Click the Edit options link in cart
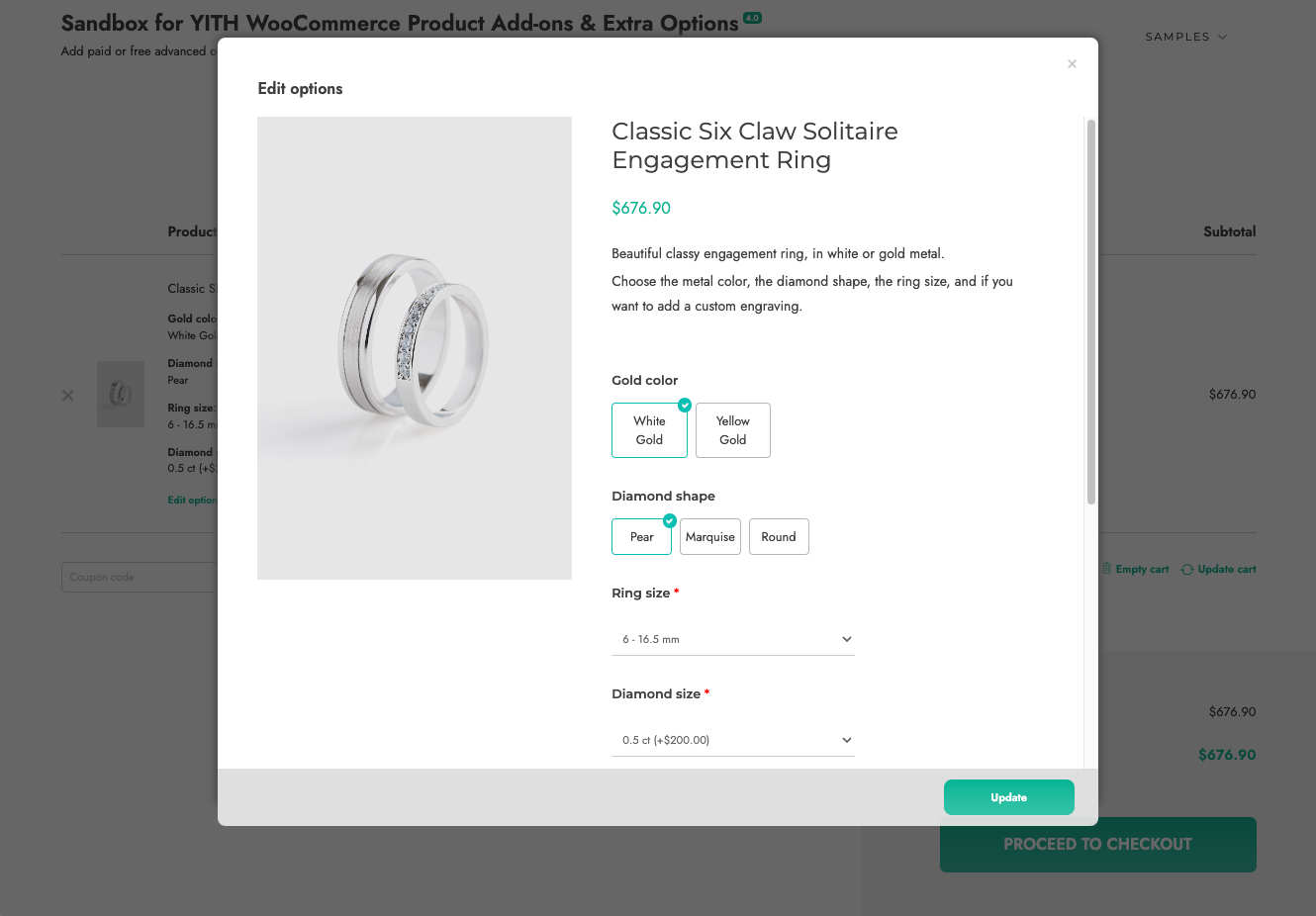The image size is (1316, 916). click(192, 501)
